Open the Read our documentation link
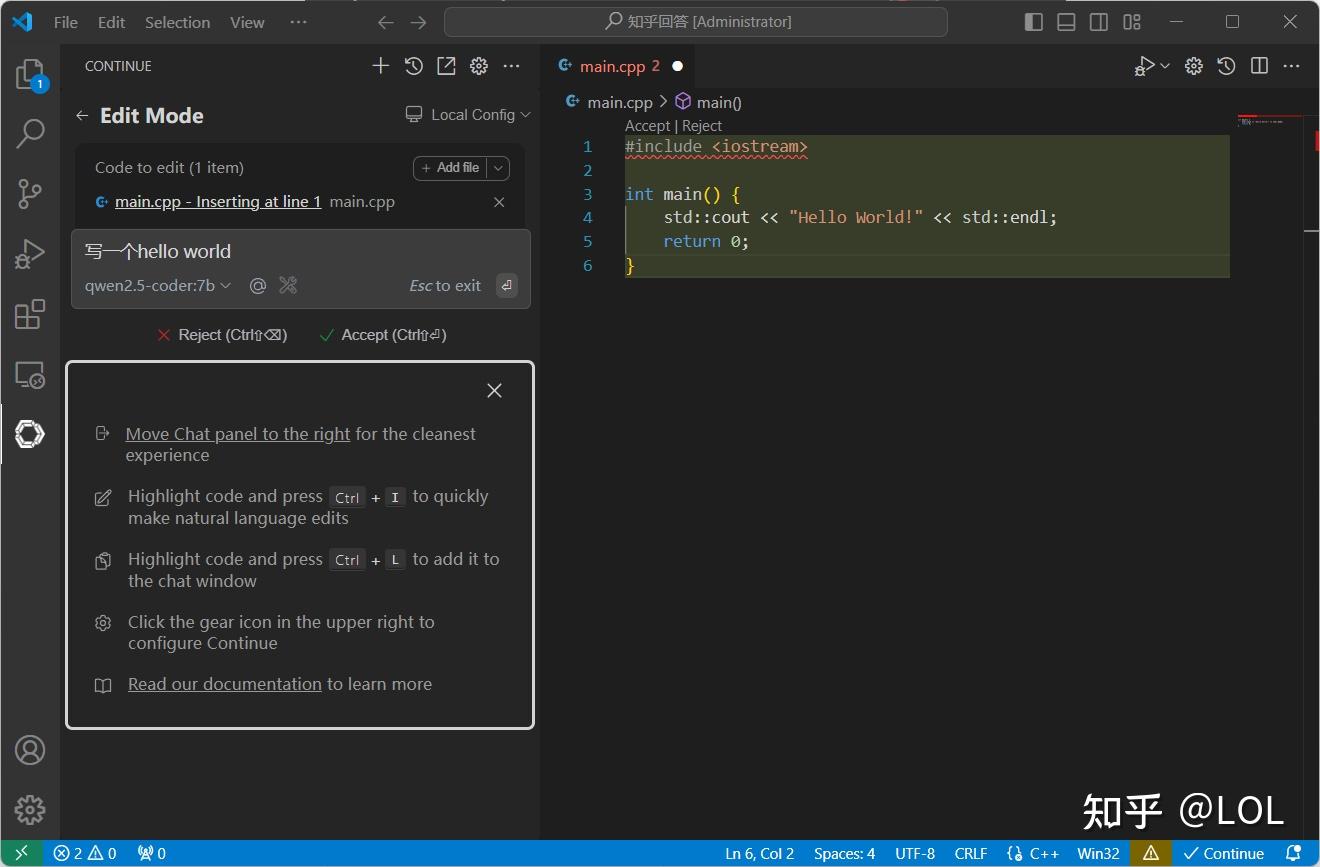Viewport: 1320px width, 867px height. tap(224, 684)
